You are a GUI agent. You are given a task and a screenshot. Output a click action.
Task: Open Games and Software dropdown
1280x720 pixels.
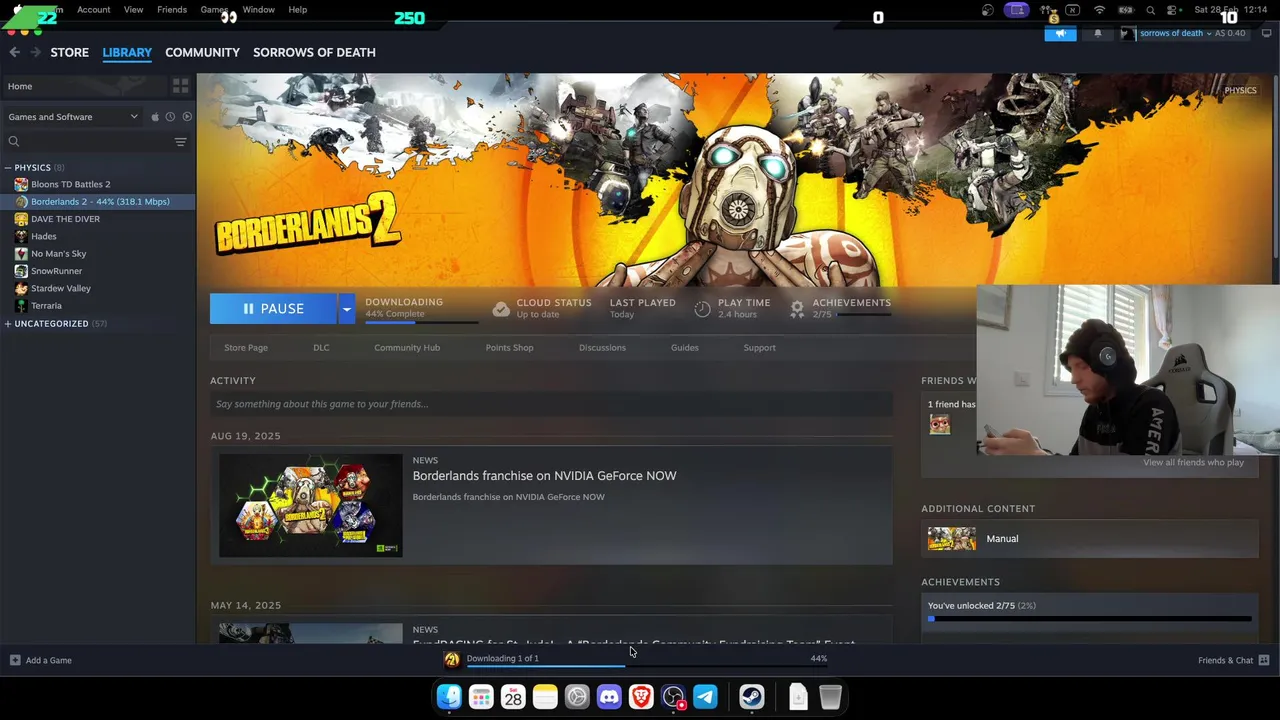click(x=72, y=117)
